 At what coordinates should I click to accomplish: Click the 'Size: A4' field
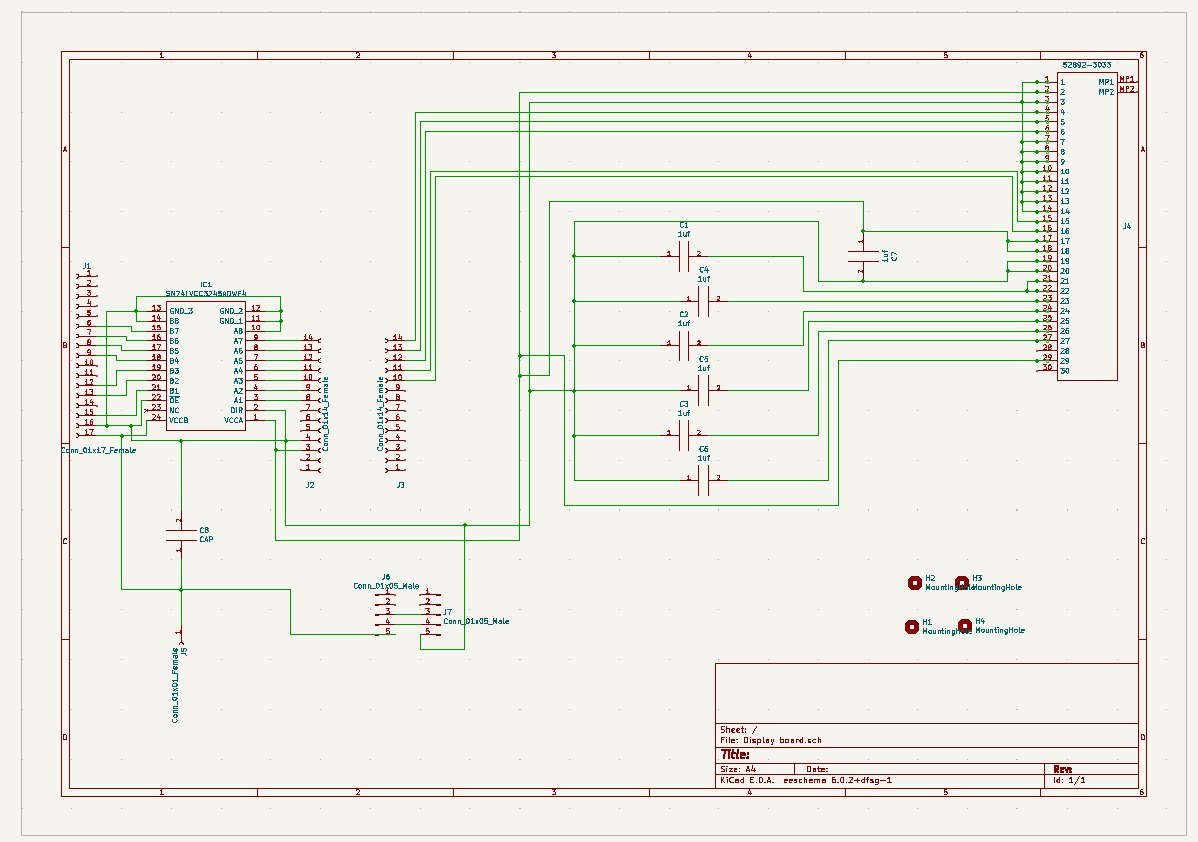click(x=738, y=769)
